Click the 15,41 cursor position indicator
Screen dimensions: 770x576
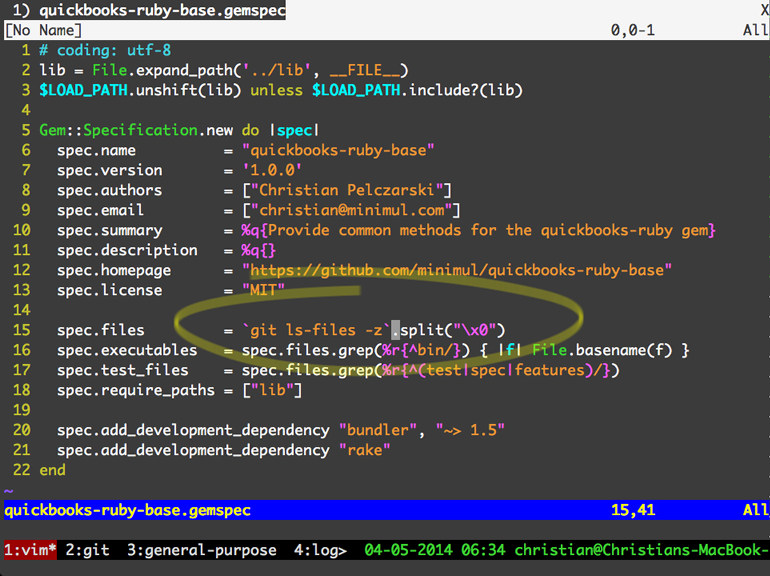tap(633, 510)
